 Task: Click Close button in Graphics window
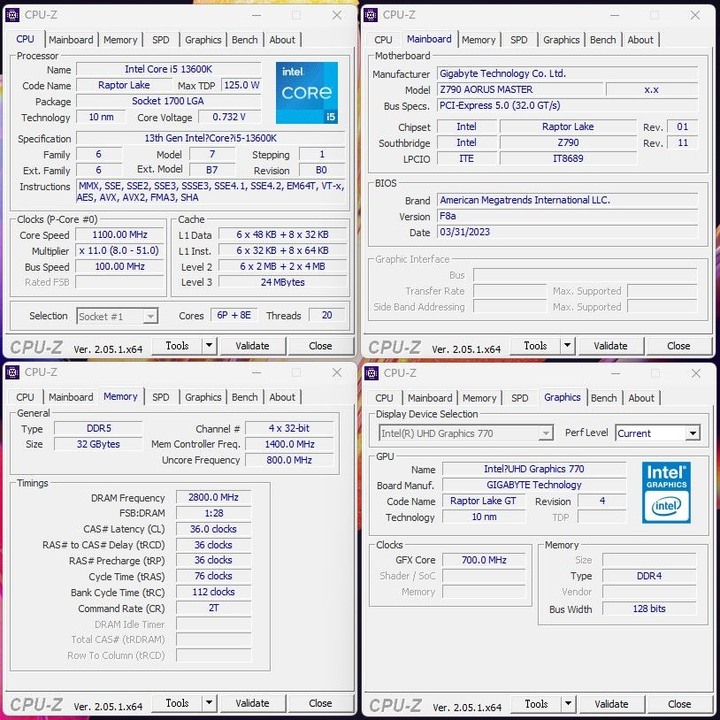click(680, 704)
